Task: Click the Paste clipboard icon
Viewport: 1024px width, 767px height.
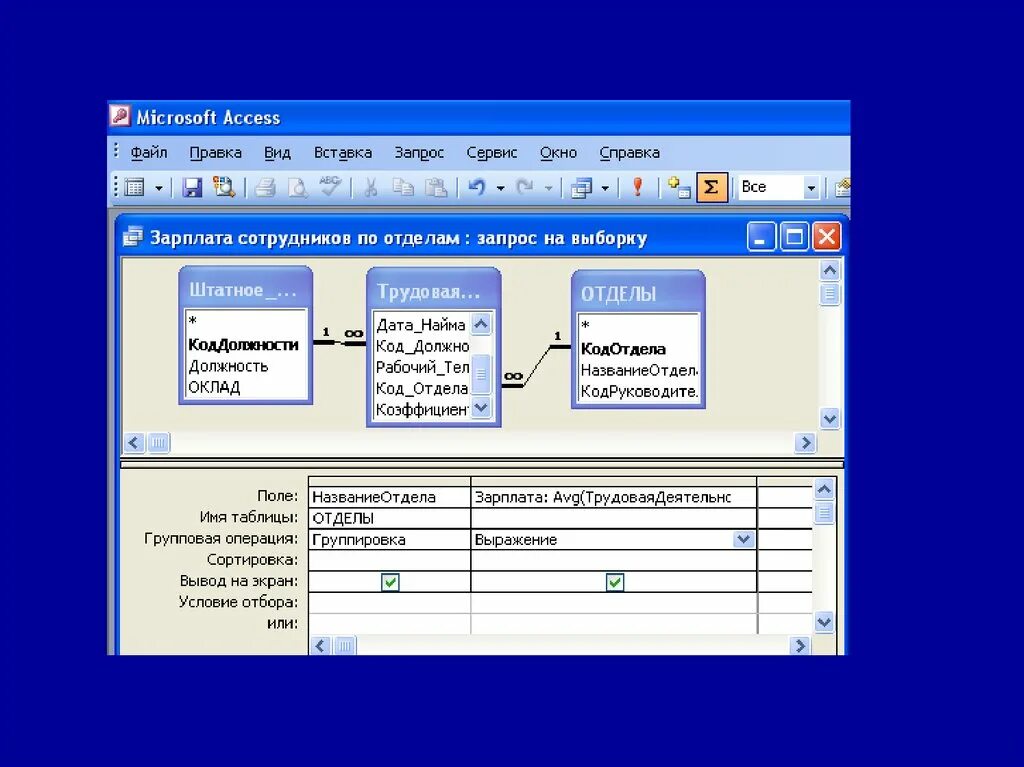Action: tap(436, 188)
